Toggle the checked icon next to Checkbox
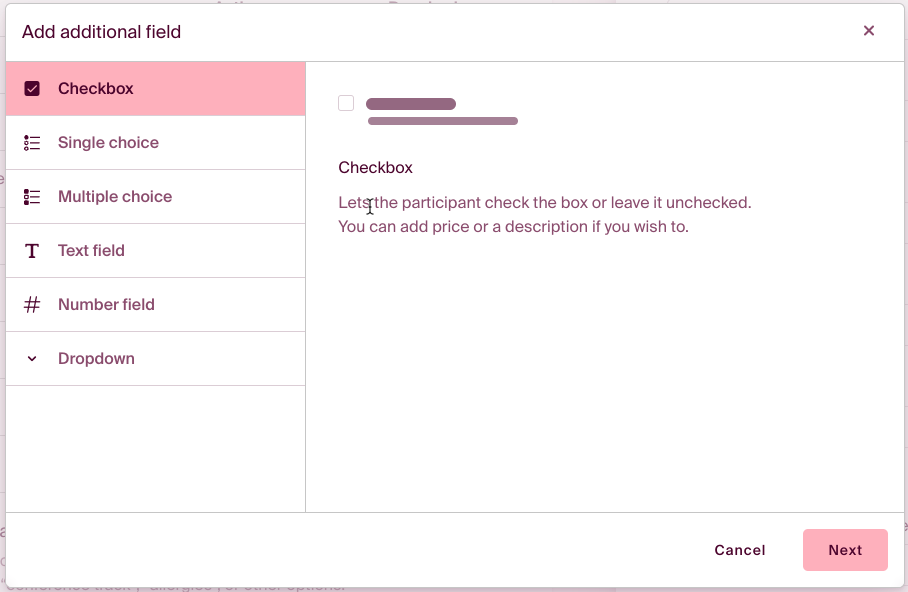The height and width of the screenshot is (592, 908). [32, 88]
